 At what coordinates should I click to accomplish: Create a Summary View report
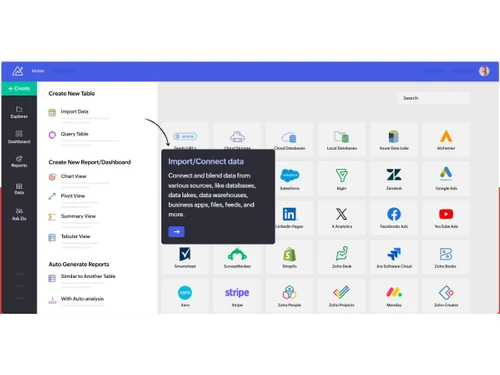pyautogui.click(x=78, y=216)
